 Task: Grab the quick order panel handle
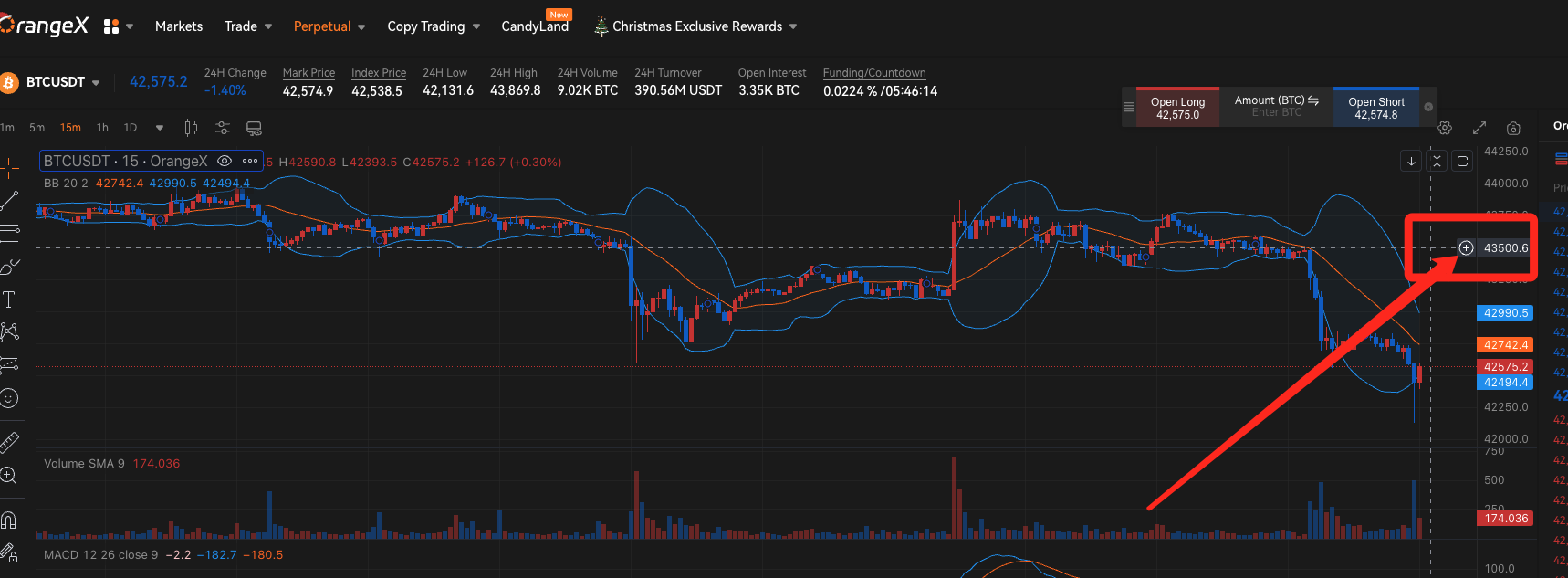pyautogui.click(x=1129, y=107)
